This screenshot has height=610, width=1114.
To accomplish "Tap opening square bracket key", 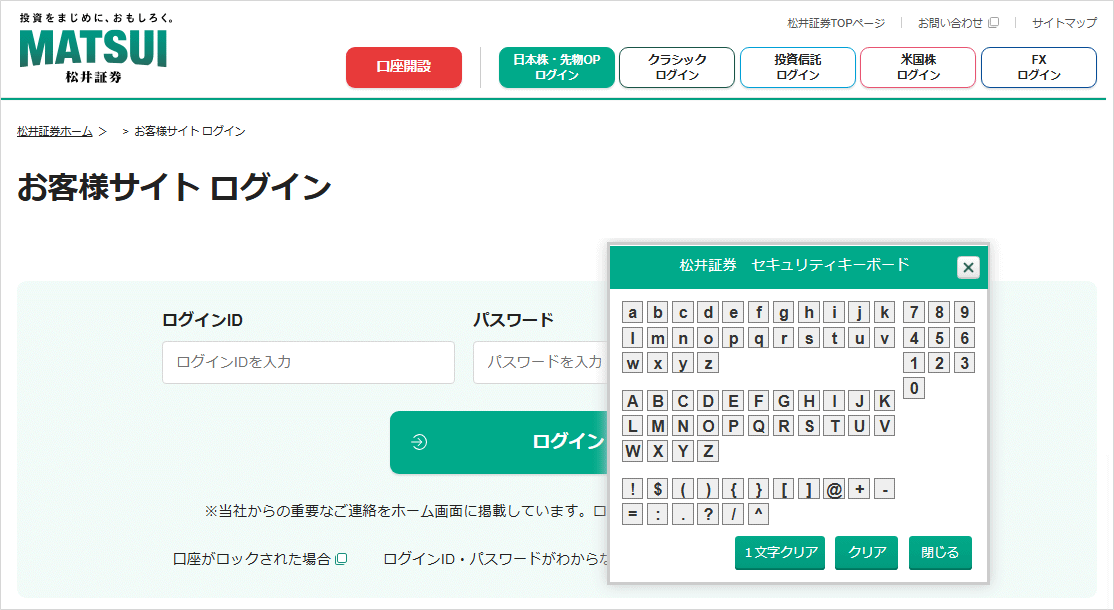I will 784,489.
